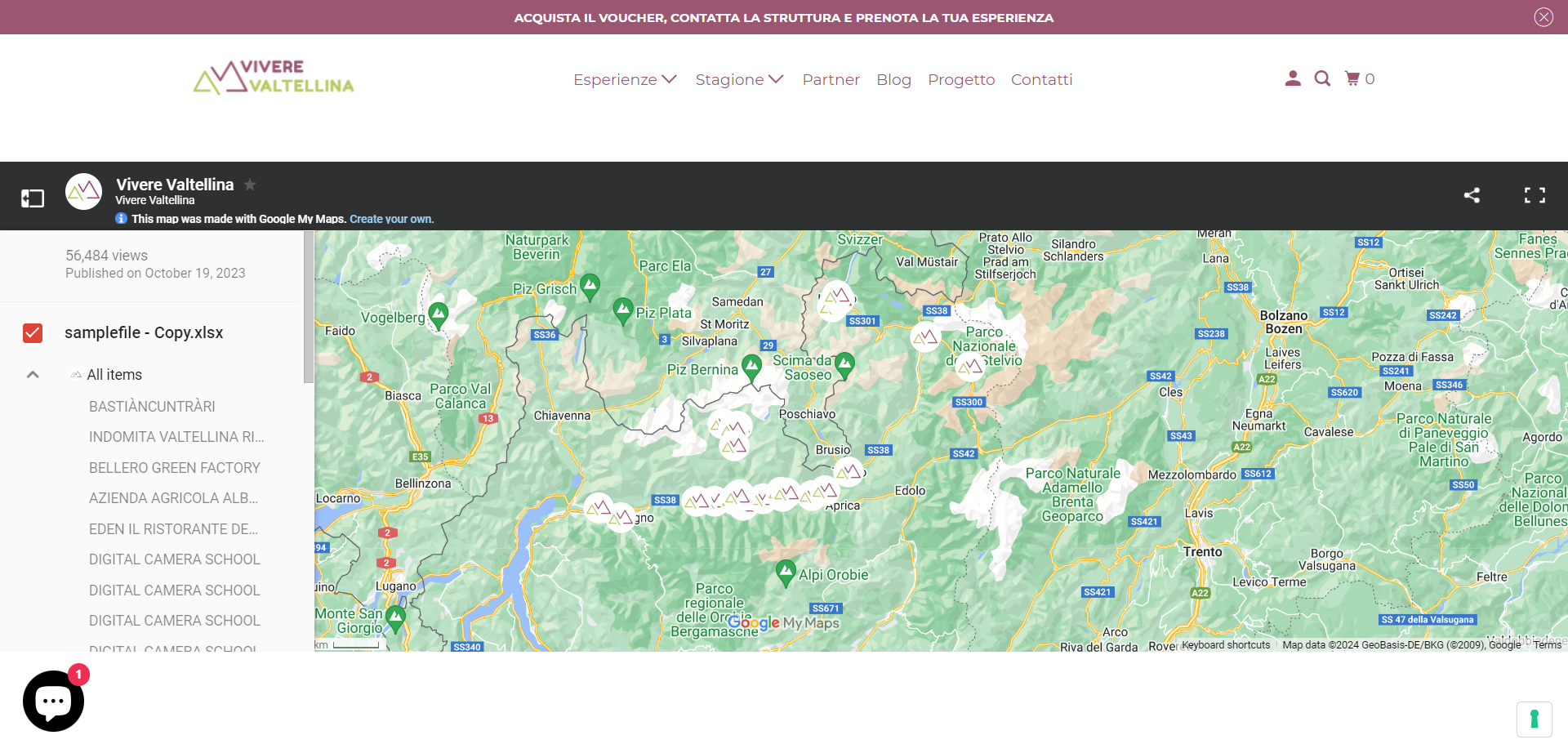Close the top voucher announcement banner

[x=1543, y=17]
